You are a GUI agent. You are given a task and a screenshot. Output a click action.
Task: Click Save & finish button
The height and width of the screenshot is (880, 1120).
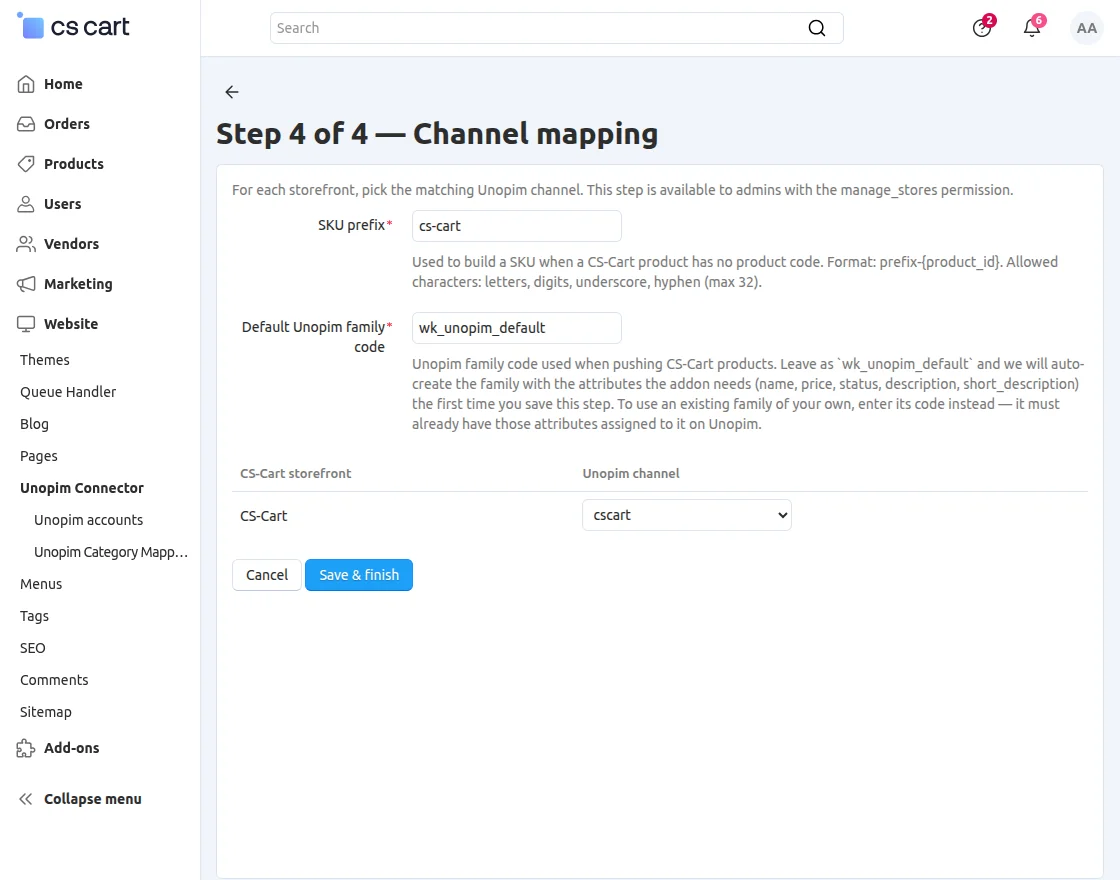(359, 575)
